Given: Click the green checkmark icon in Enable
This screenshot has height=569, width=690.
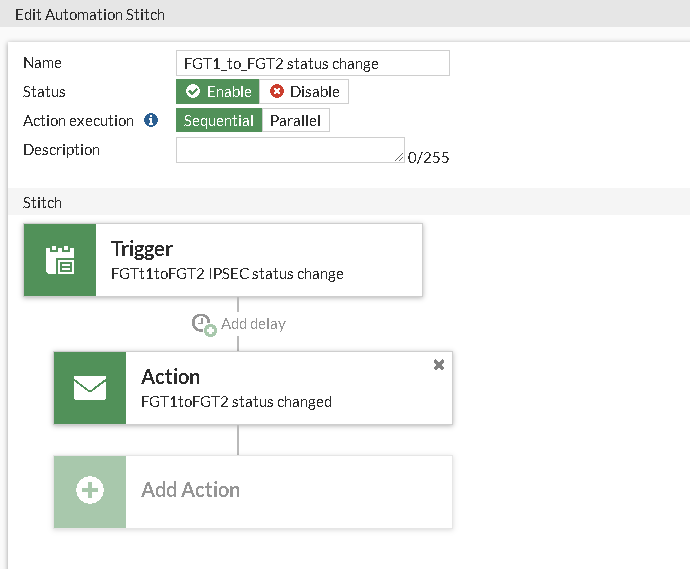Looking at the screenshot, I should click(193, 92).
